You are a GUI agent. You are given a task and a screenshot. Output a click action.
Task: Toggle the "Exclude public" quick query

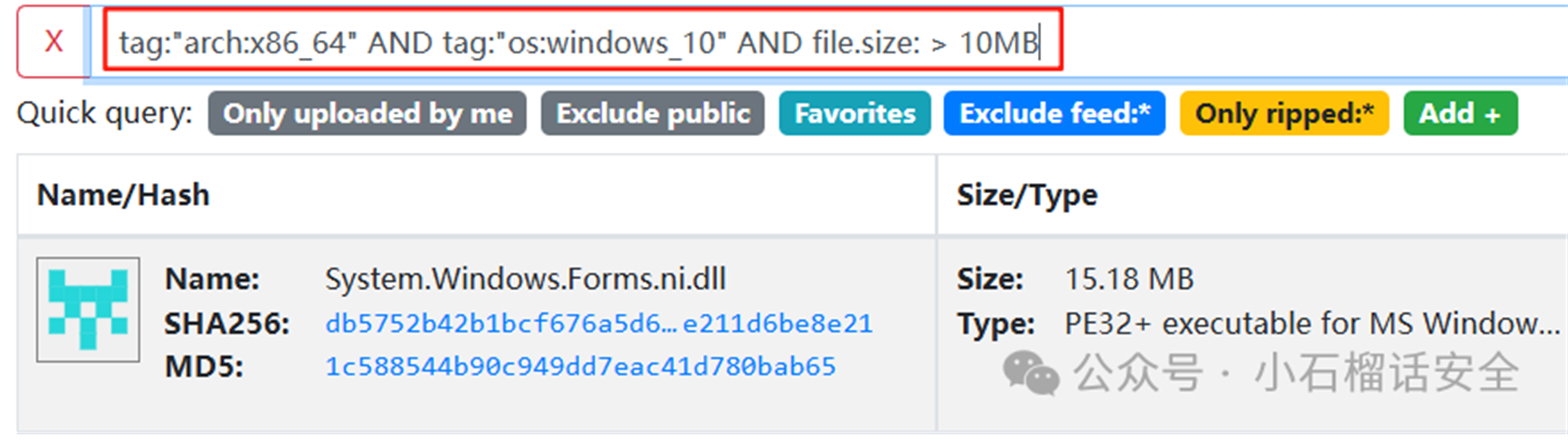click(652, 114)
